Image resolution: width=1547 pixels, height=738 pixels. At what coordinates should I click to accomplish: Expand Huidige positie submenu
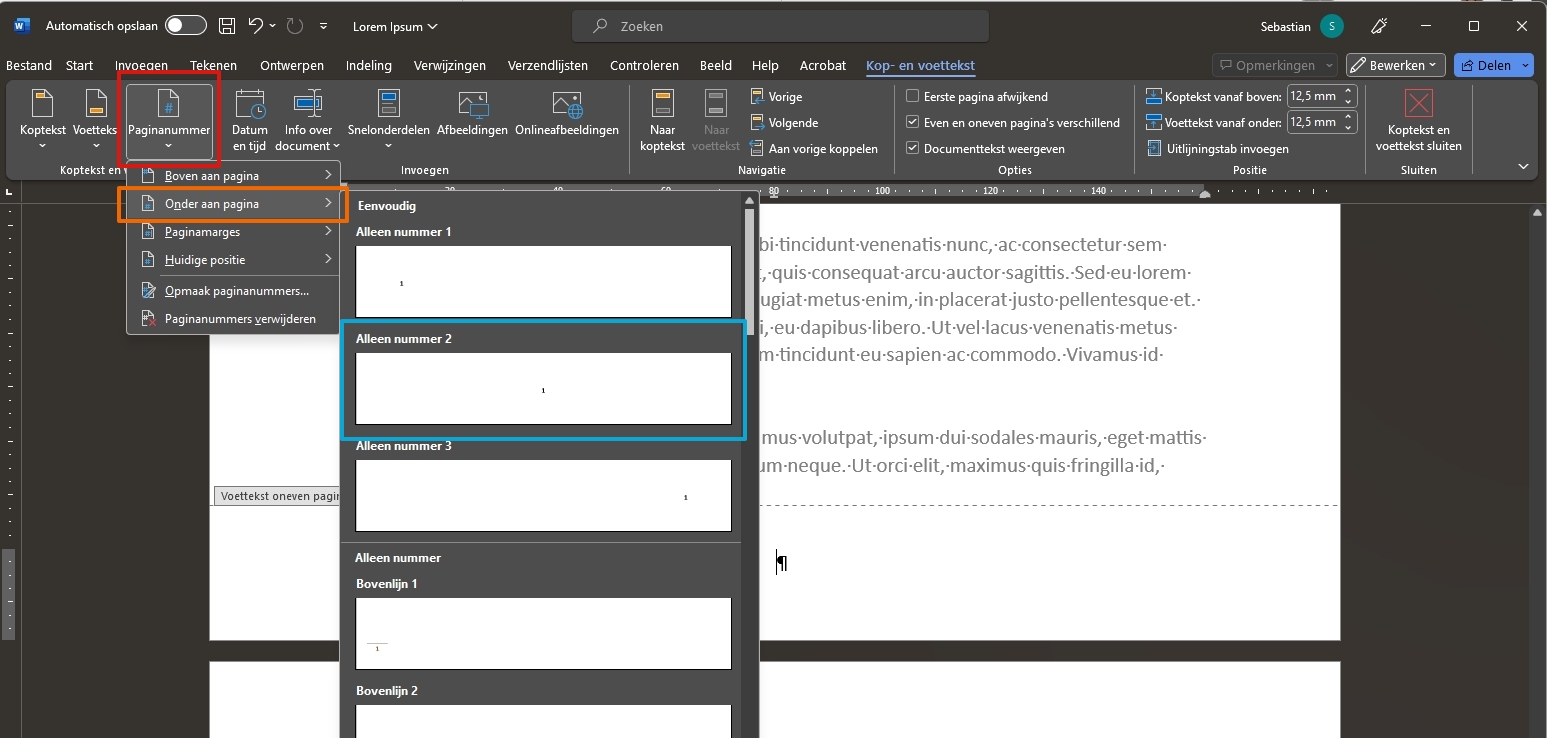(x=234, y=260)
